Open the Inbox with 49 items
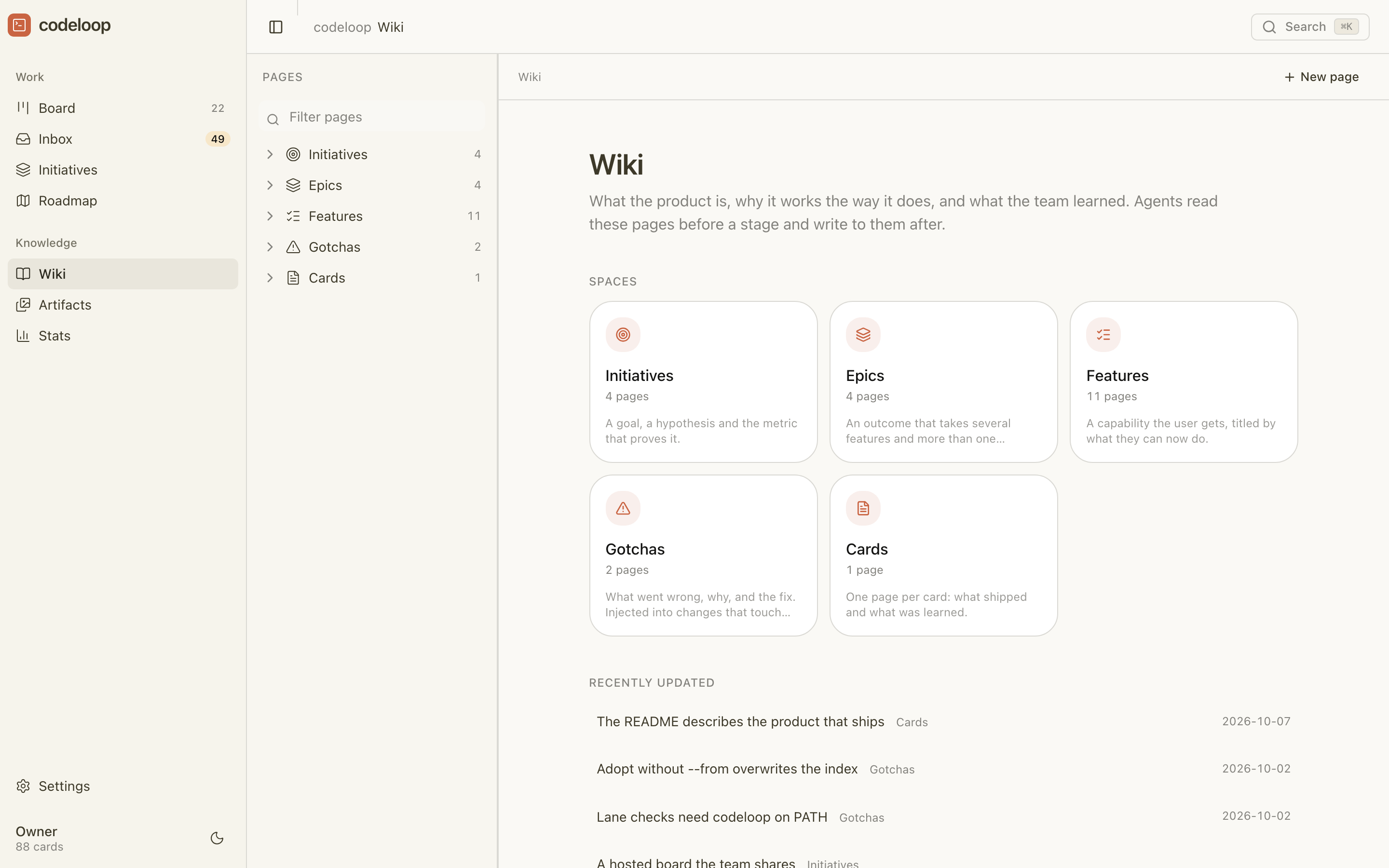 coord(123,139)
